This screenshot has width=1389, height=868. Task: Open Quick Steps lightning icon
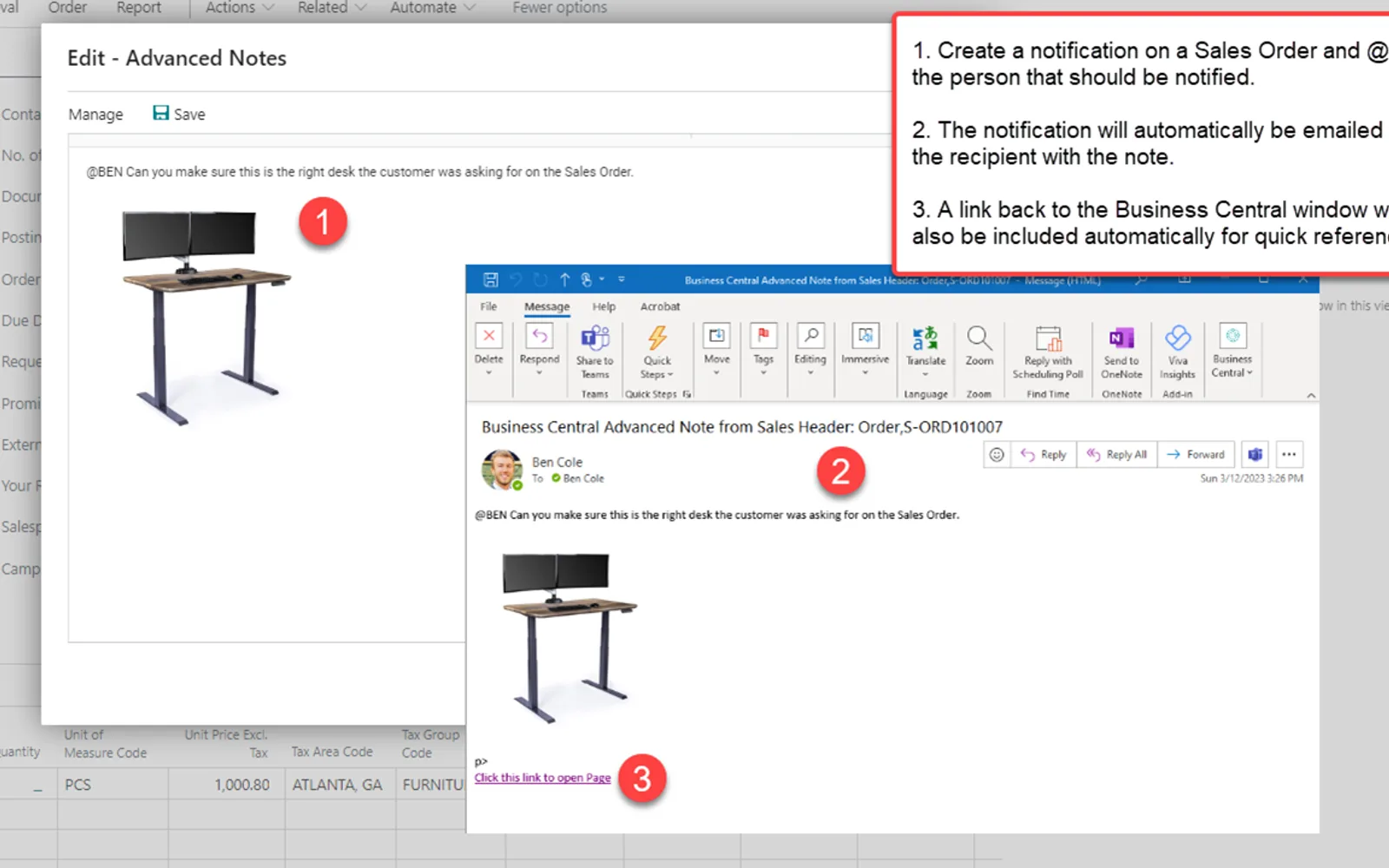coord(657,338)
